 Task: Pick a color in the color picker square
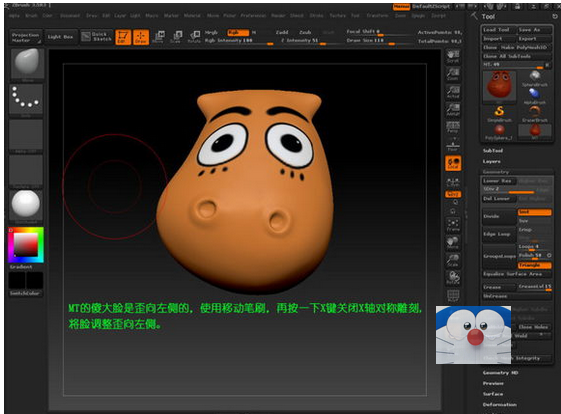25,245
